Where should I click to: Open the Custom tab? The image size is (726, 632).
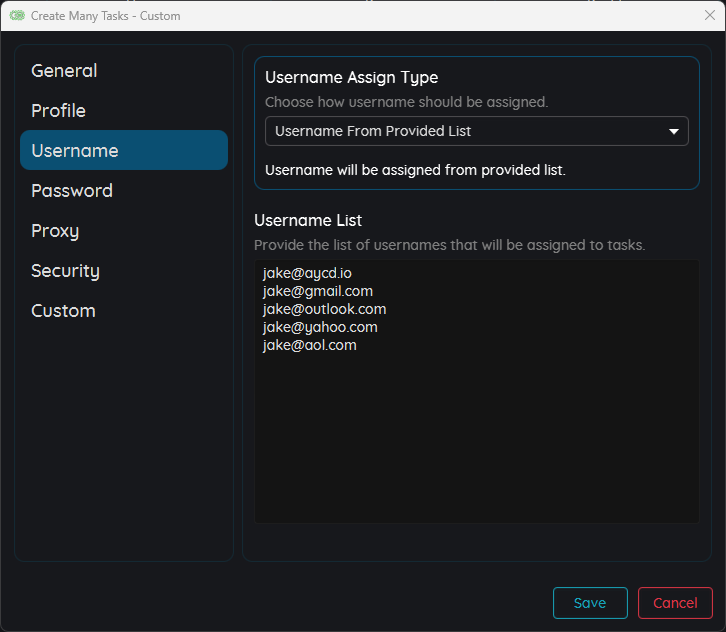tap(63, 311)
